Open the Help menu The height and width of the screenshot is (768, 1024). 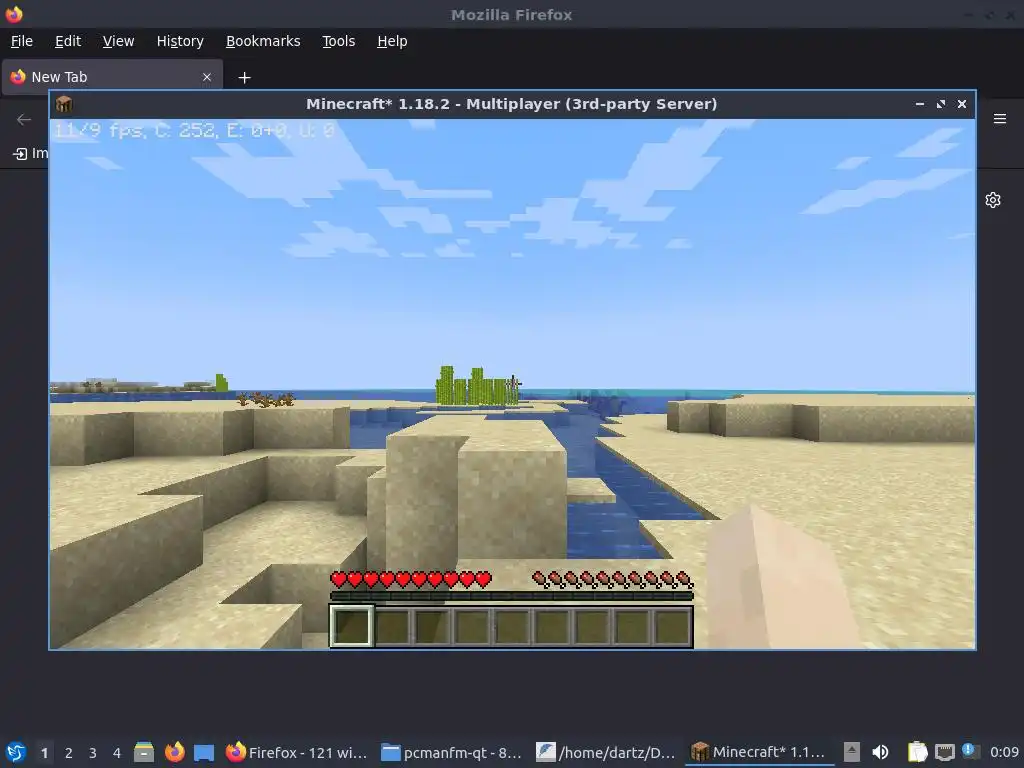[392, 41]
